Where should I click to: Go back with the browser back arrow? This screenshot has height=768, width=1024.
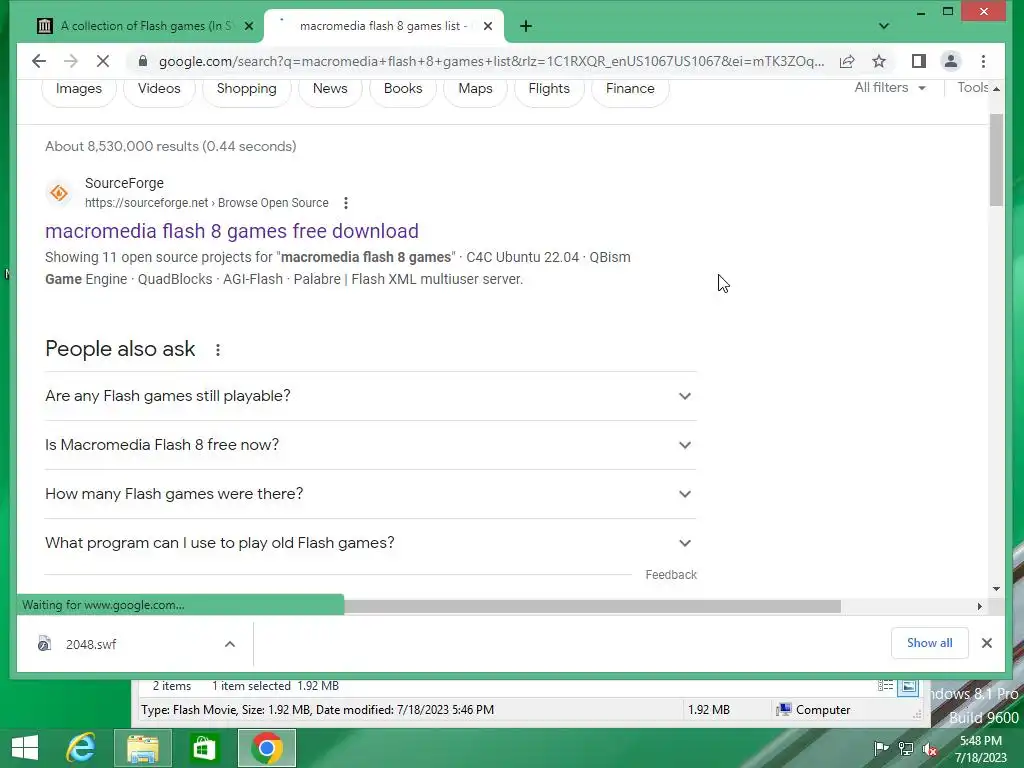tap(39, 61)
